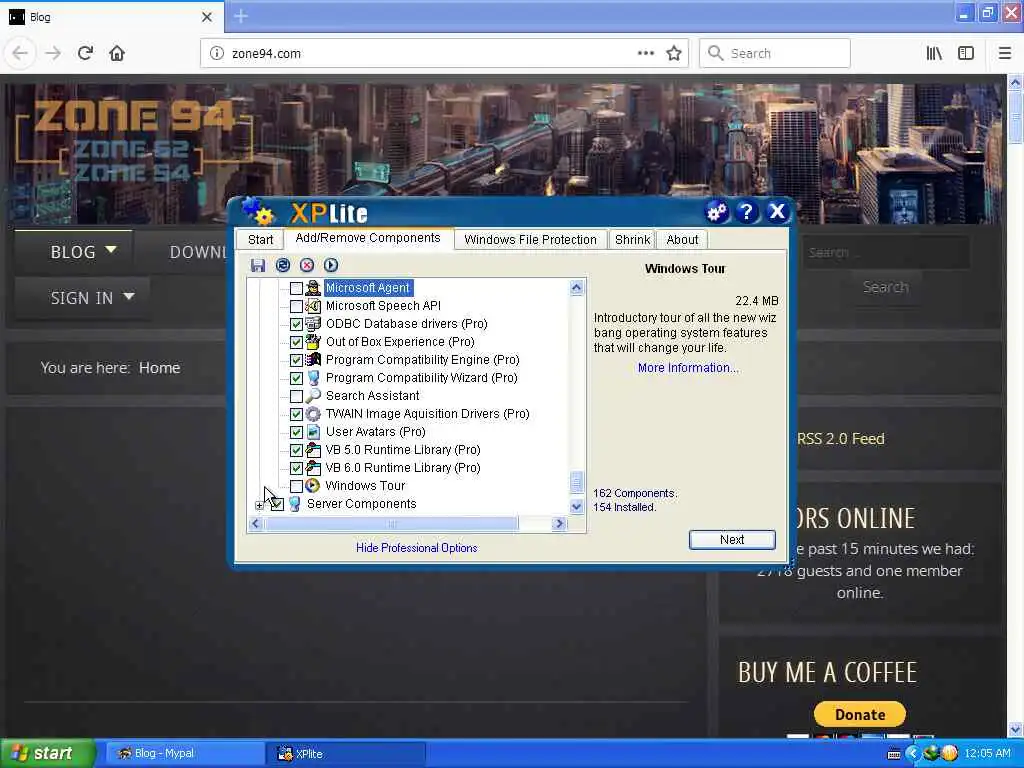Uncheck Out of Box Experience (Pro)

(x=296, y=342)
